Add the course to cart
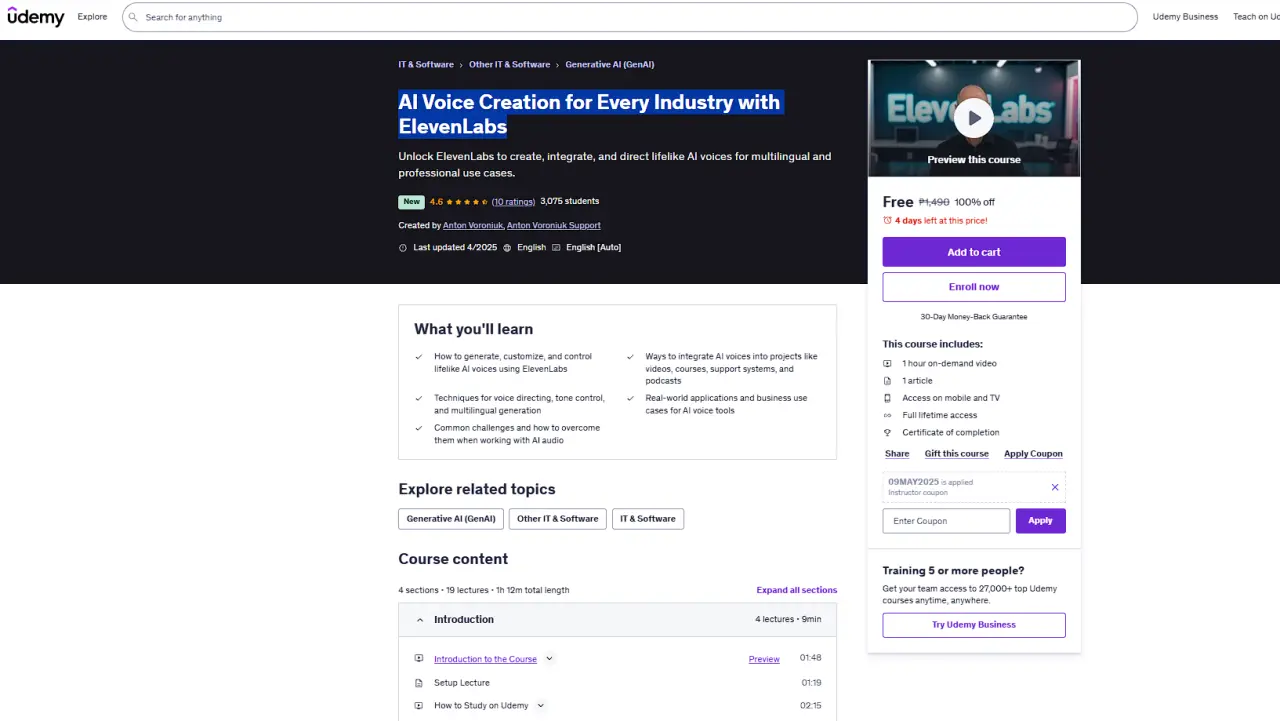Viewport: 1280px width, 721px height. click(974, 252)
